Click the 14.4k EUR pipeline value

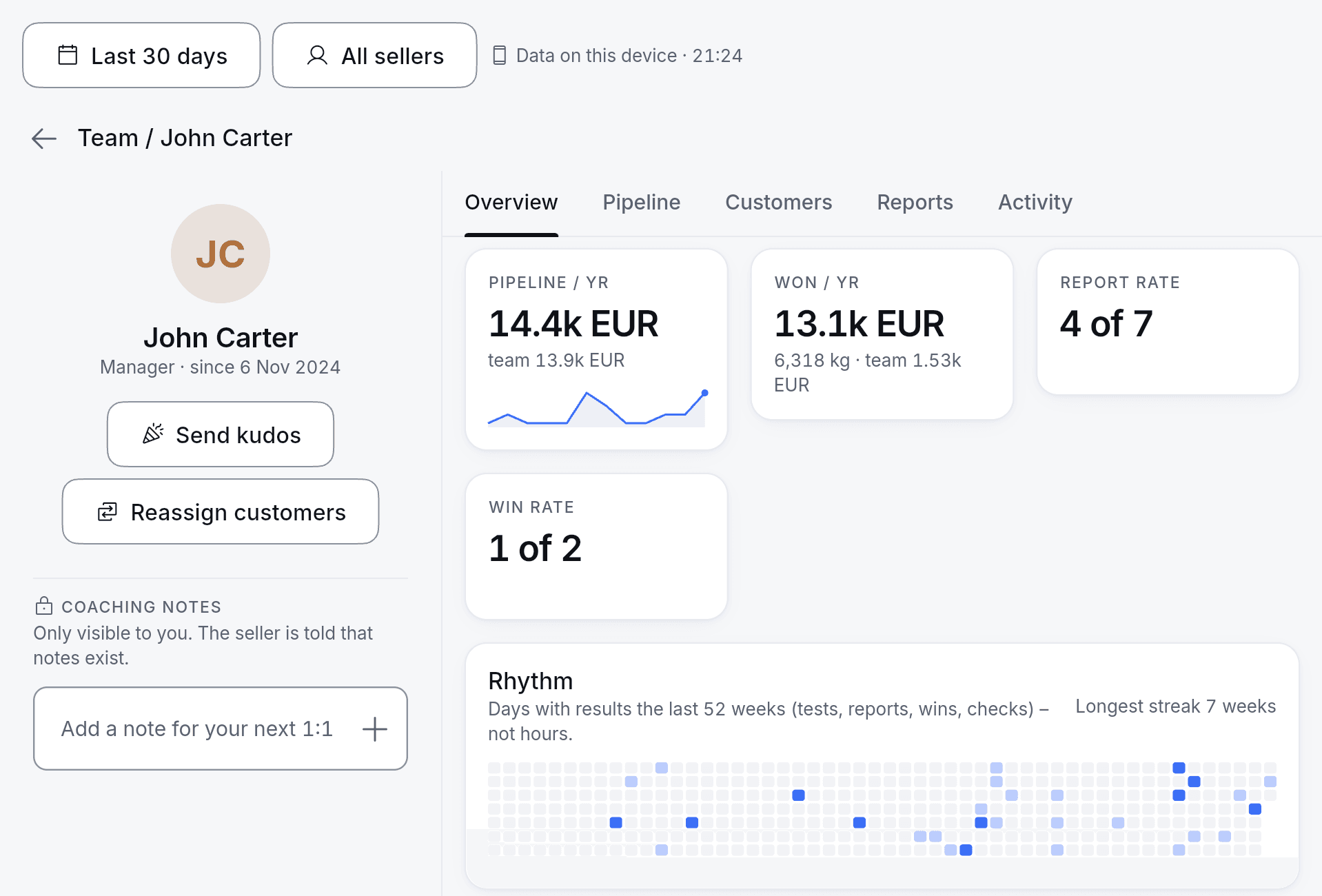573,323
